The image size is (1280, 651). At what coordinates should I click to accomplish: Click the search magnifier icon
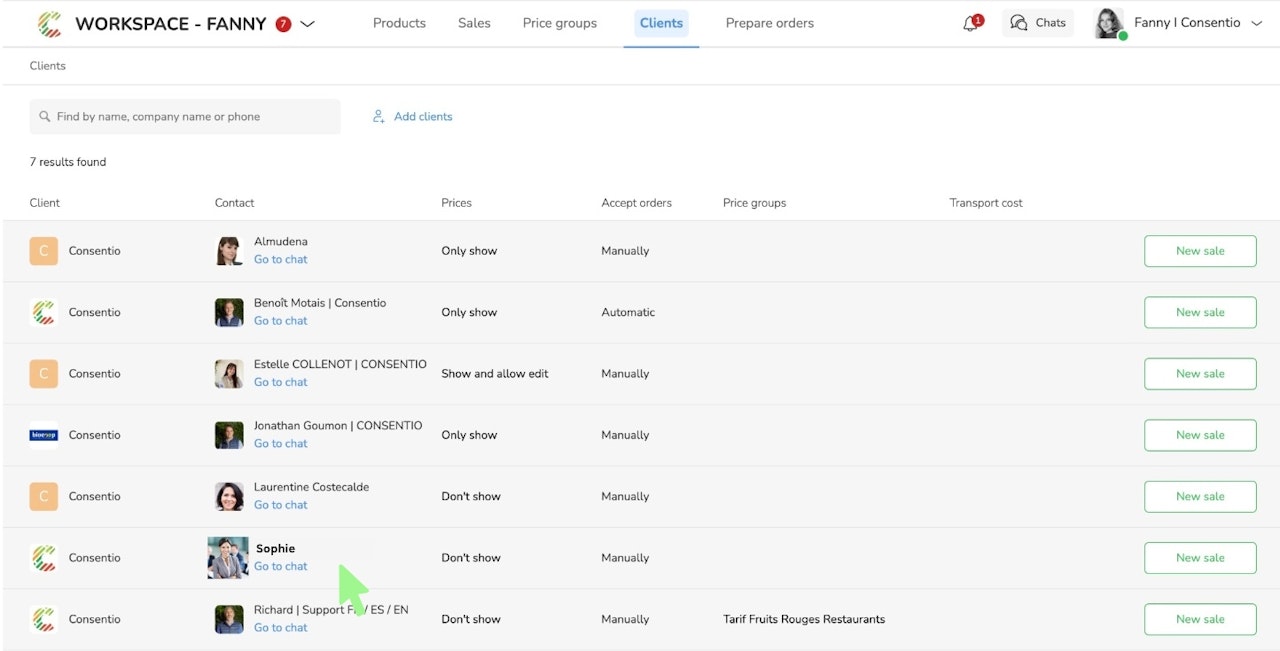pos(45,117)
